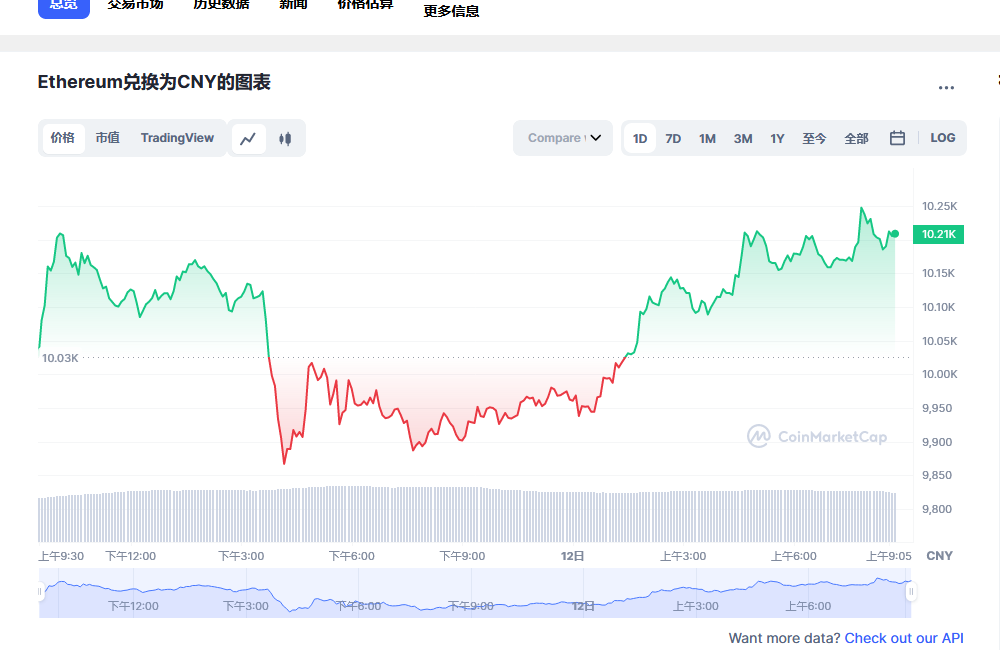Expand the 更多信息 menu

click(451, 11)
